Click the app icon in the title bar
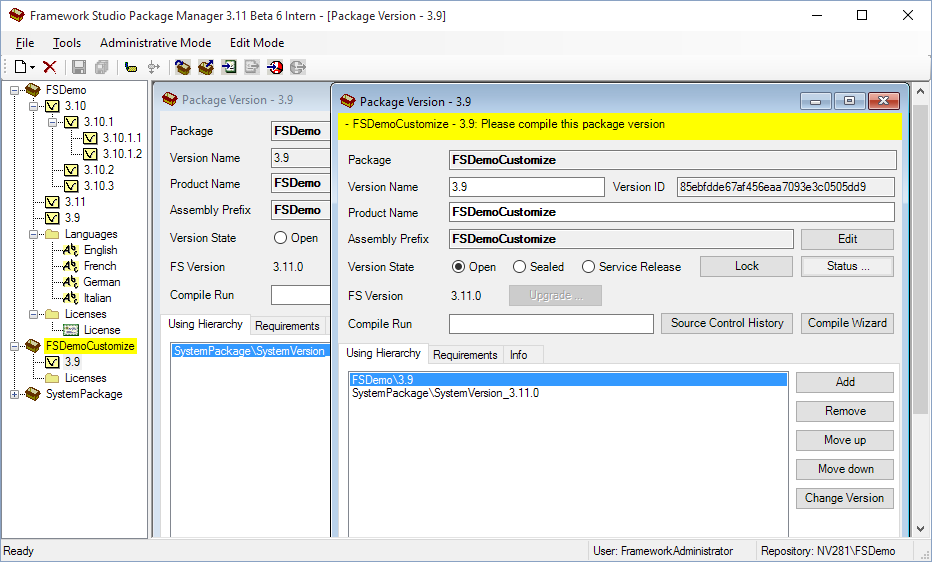932x562 pixels. click(17, 15)
